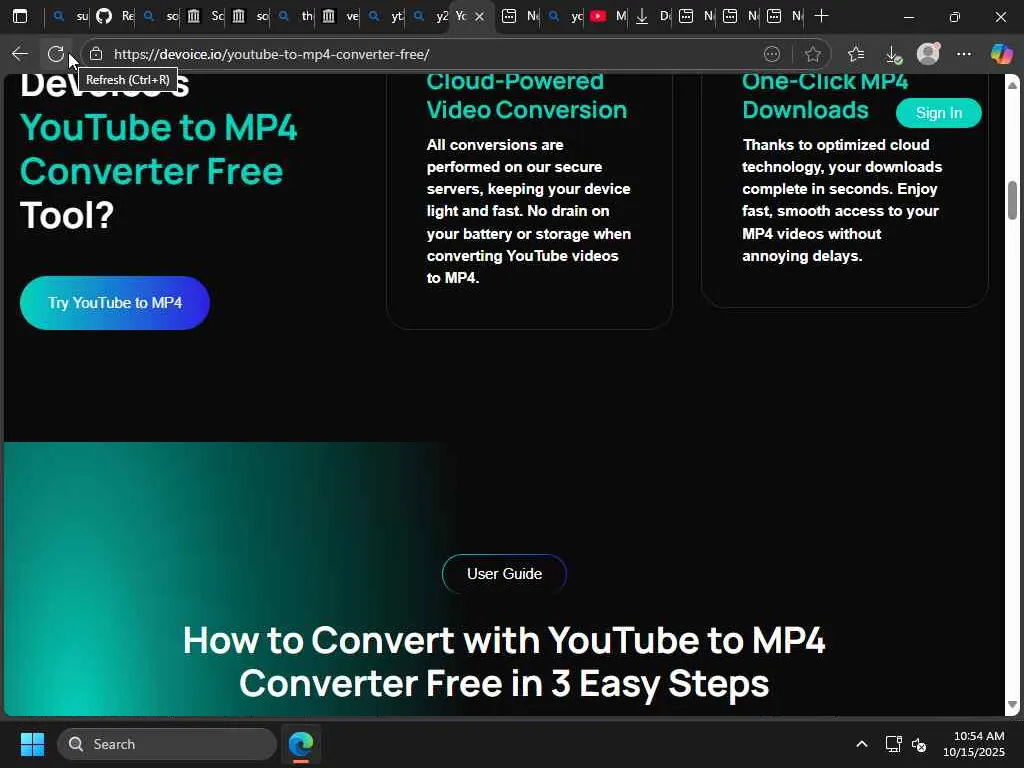Switch to the 've' archive tab
This screenshot has width=1024, height=768.
(340, 16)
